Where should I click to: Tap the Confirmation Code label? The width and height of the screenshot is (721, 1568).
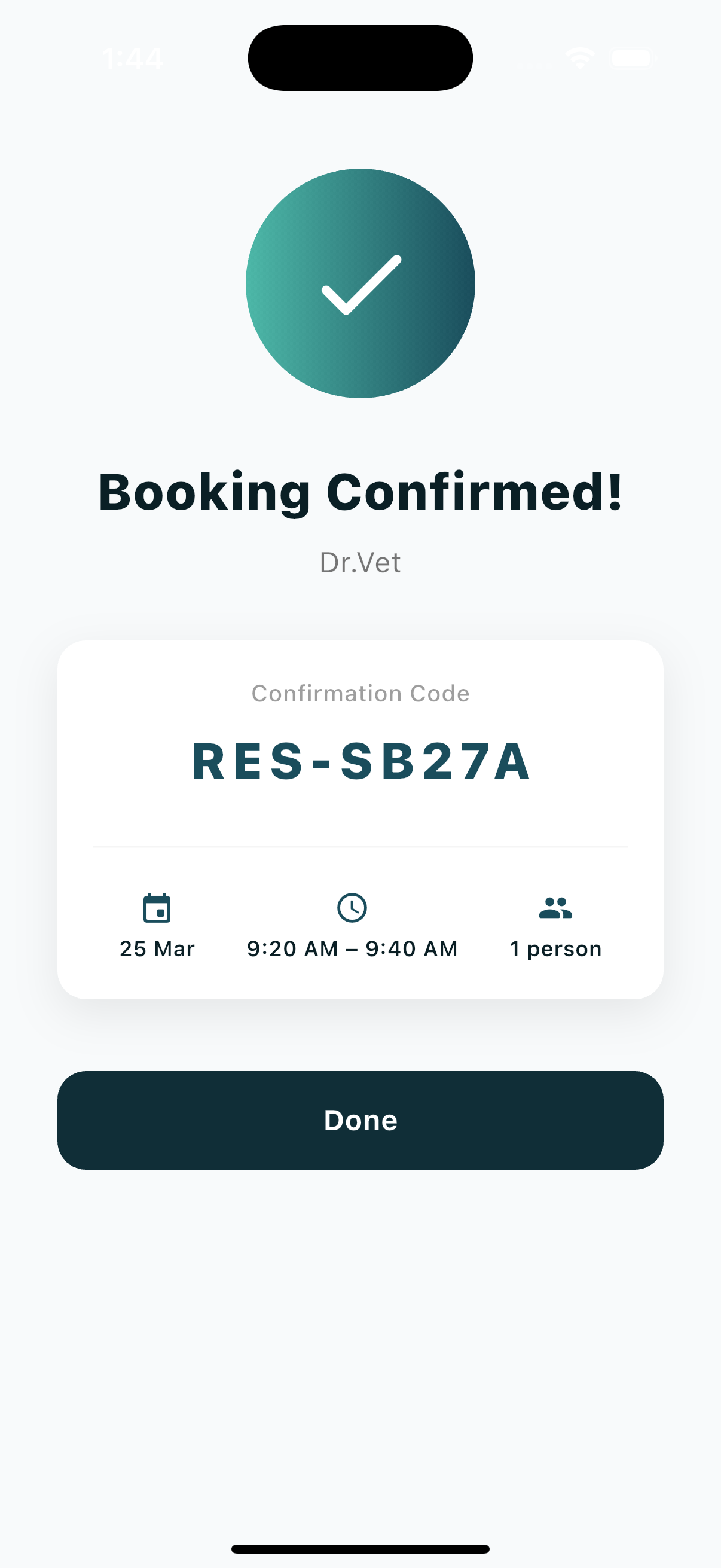coord(360,693)
